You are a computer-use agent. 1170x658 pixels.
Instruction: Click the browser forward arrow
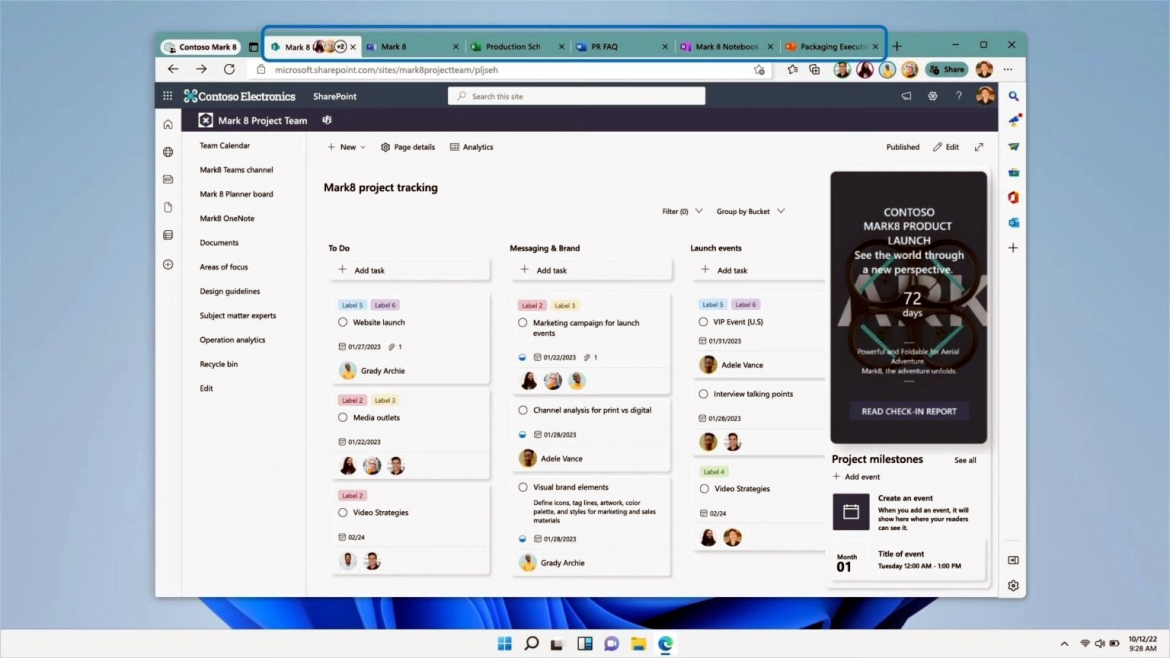coord(201,69)
